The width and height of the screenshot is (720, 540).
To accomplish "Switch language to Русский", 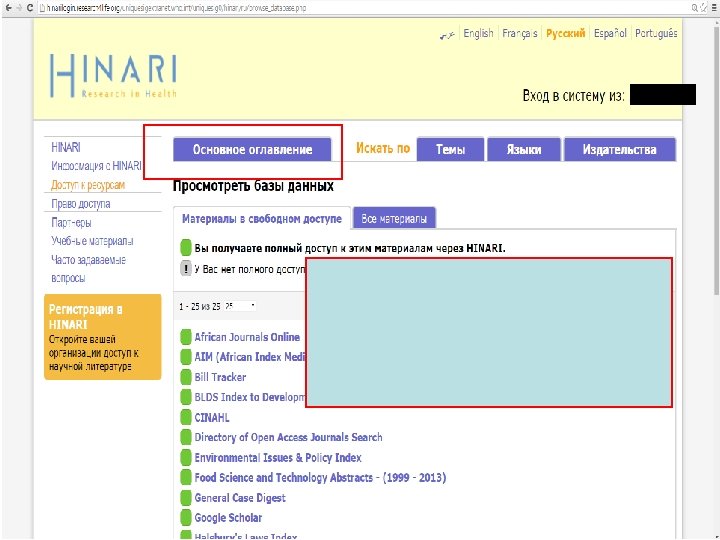I will pyautogui.click(x=565, y=33).
